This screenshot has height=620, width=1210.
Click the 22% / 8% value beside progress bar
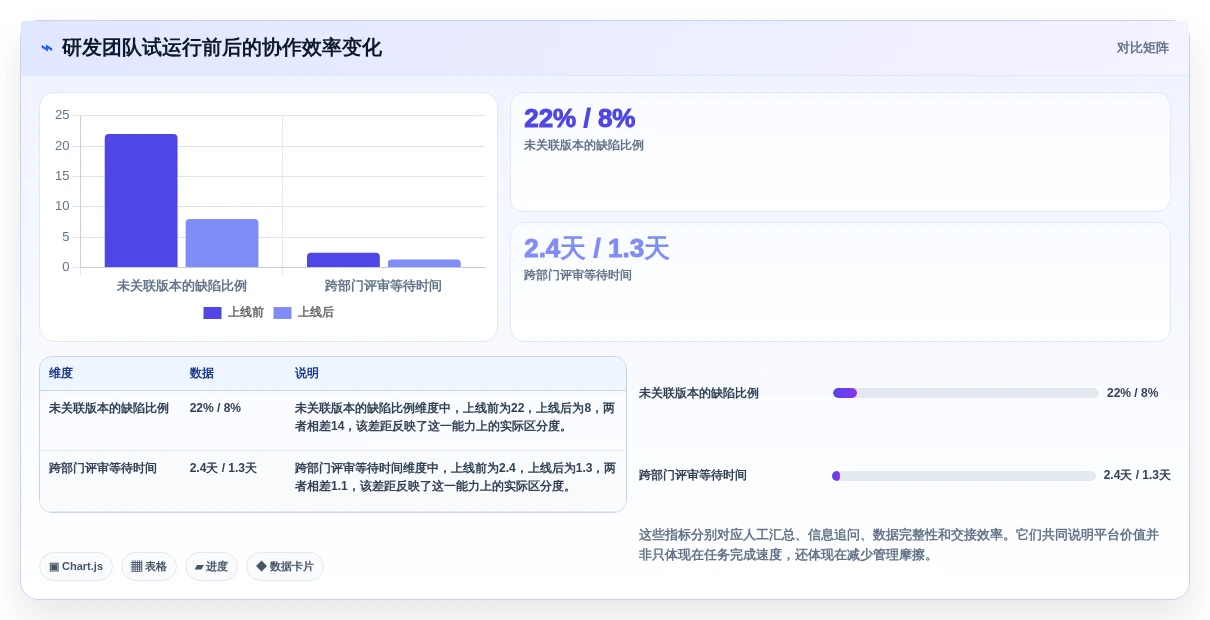pyautogui.click(x=1132, y=393)
